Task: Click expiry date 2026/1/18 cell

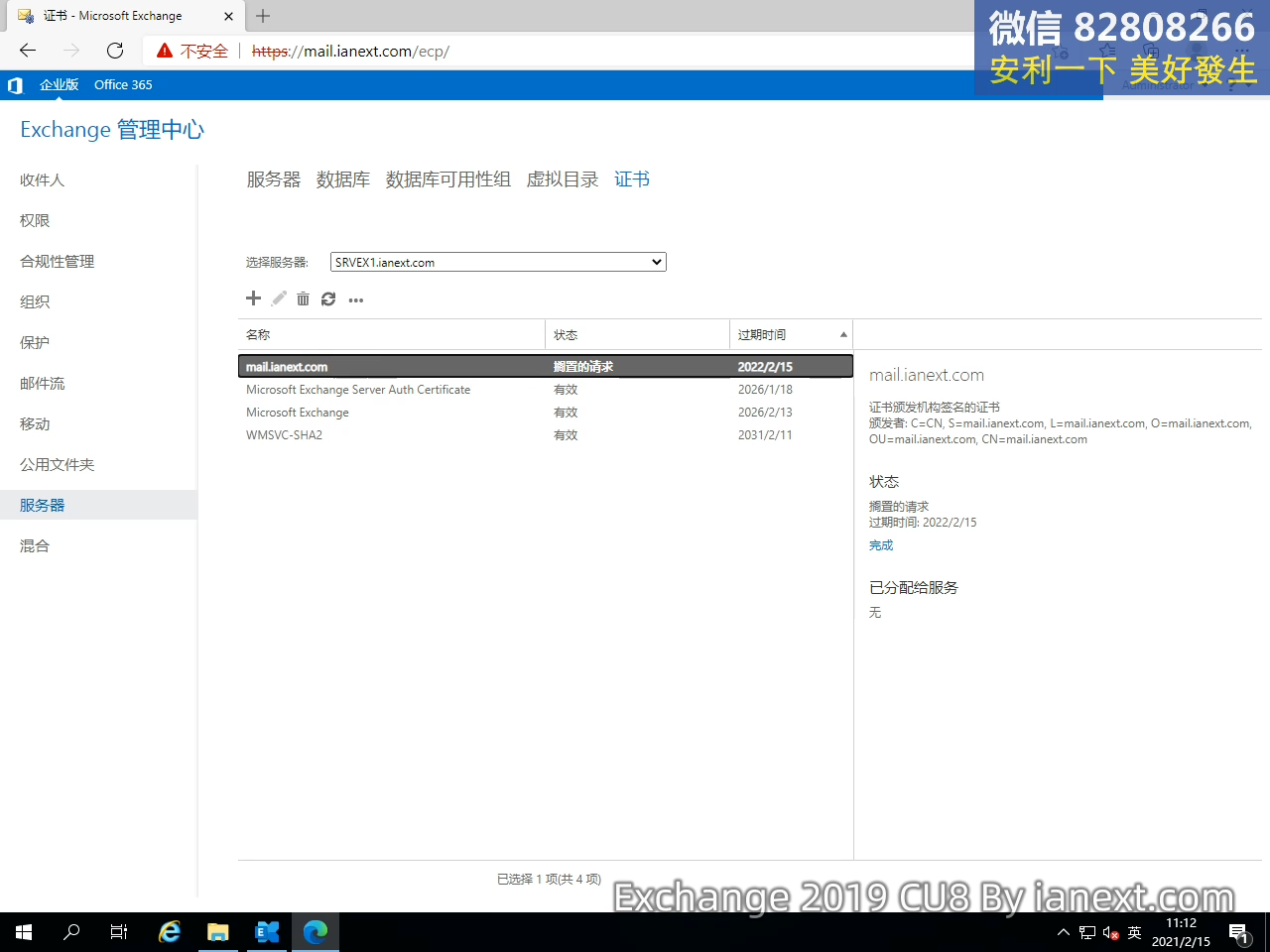Action: point(765,390)
